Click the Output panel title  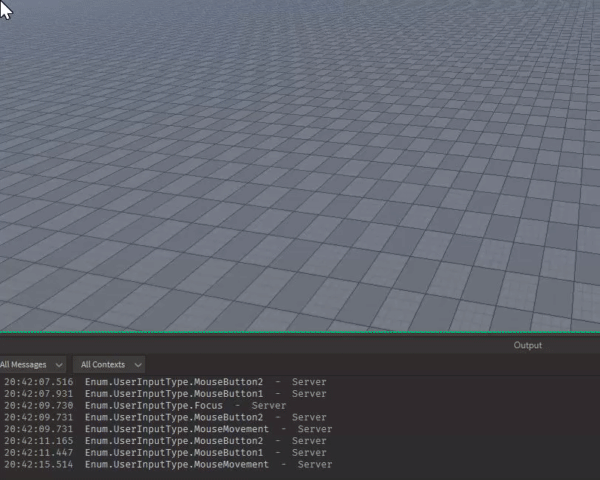tap(527, 346)
